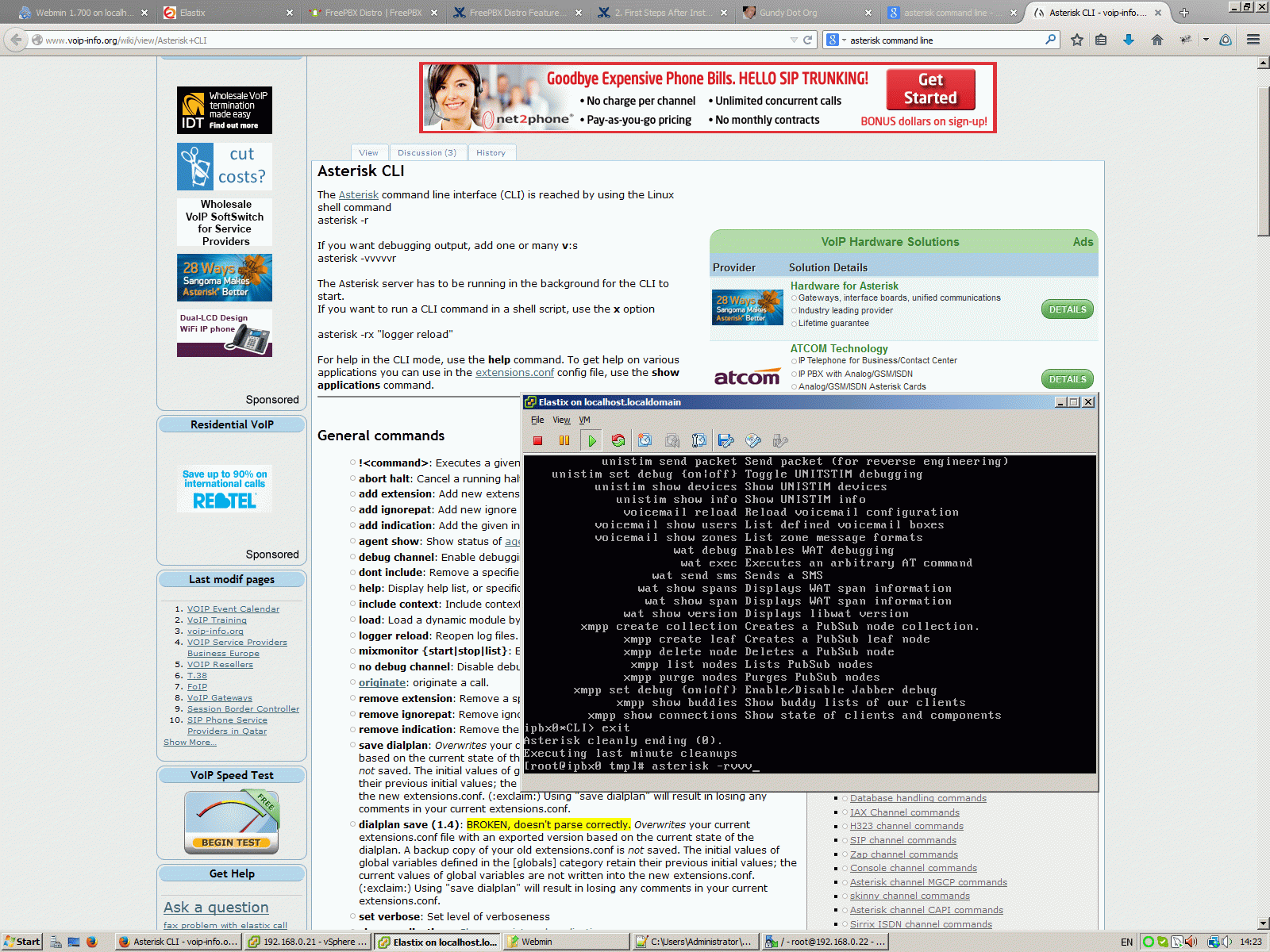Switch to the vSphere taskbar window

307,942
